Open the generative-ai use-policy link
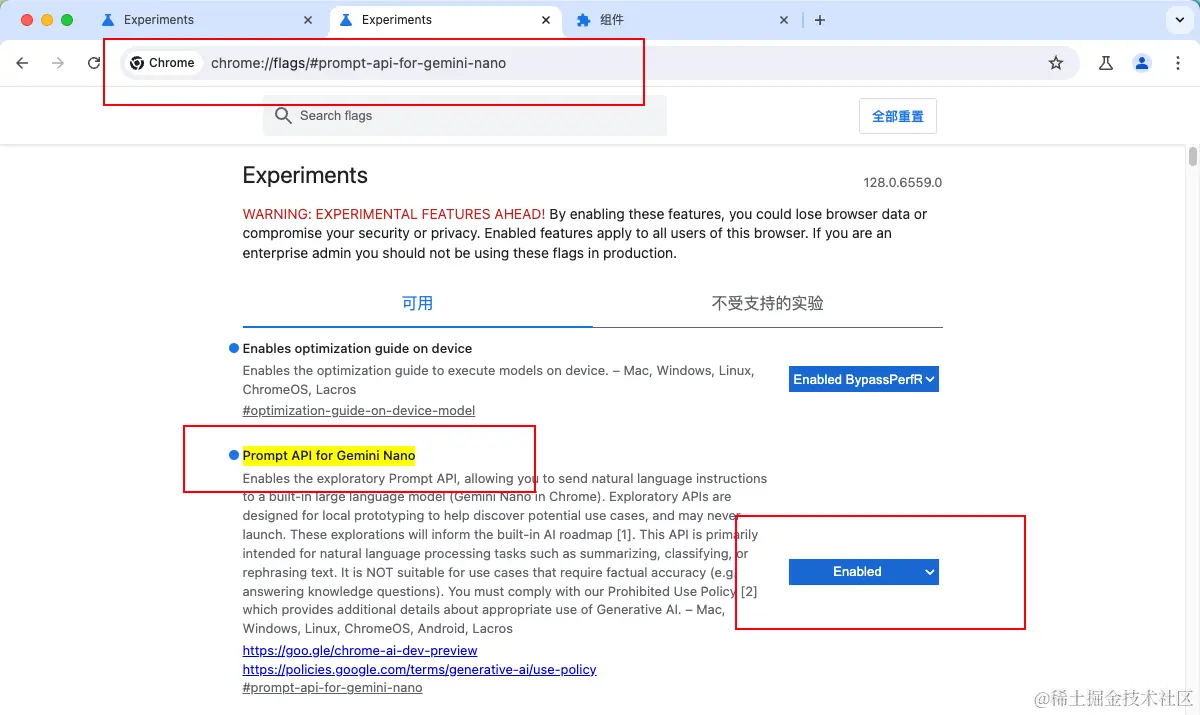1200x715 pixels. (419, 669)
